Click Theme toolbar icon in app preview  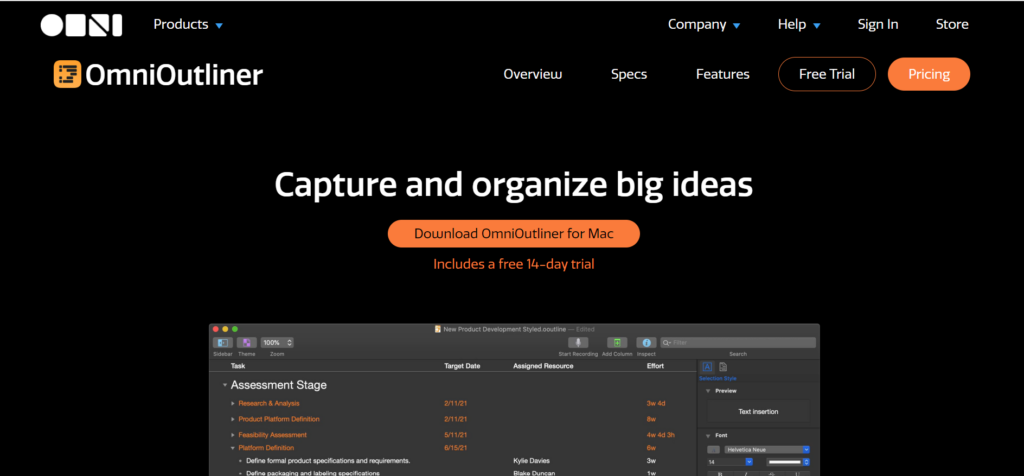point(246,343)
